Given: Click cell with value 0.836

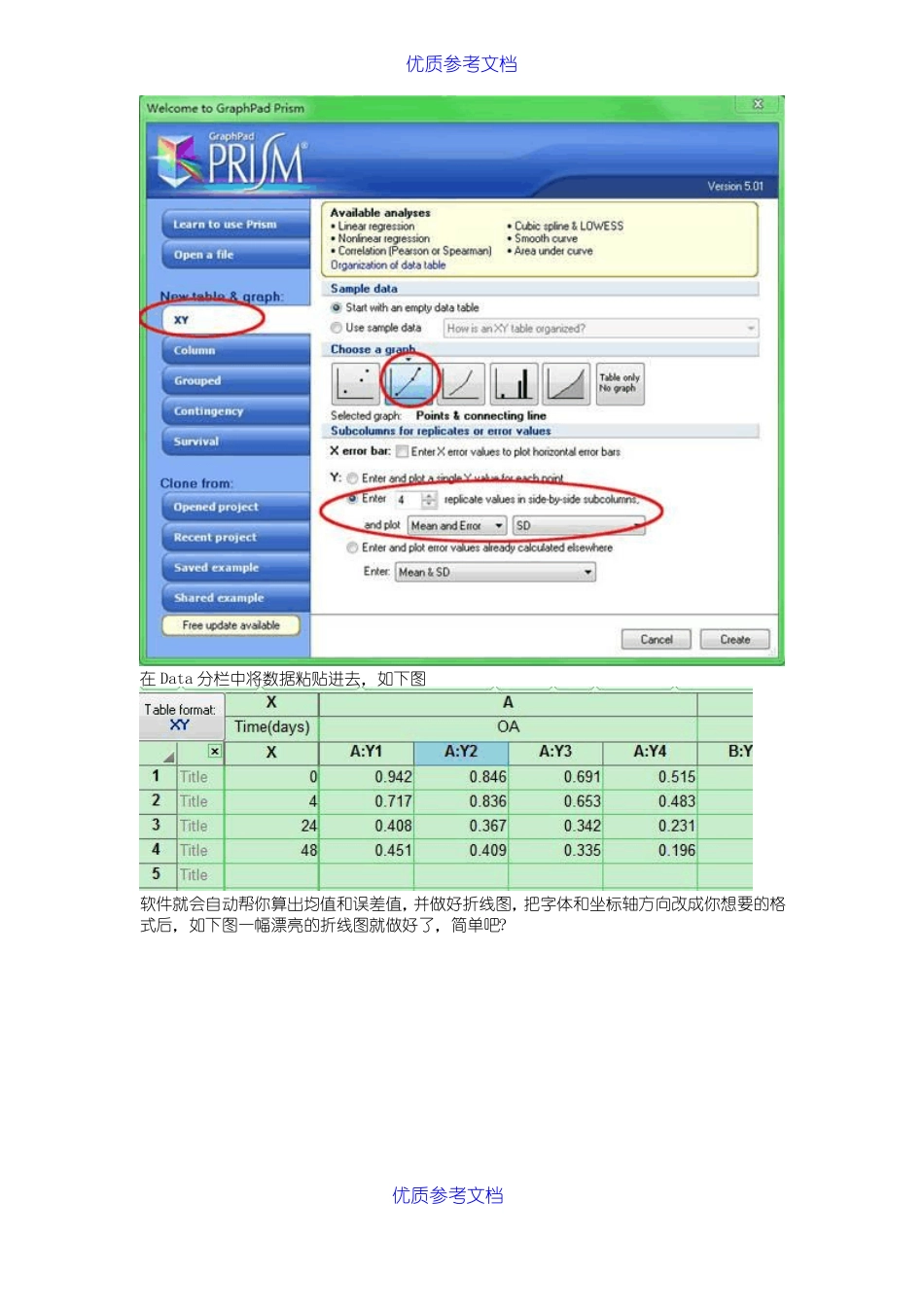Looking at the screenshot, I should coord(461,801).
